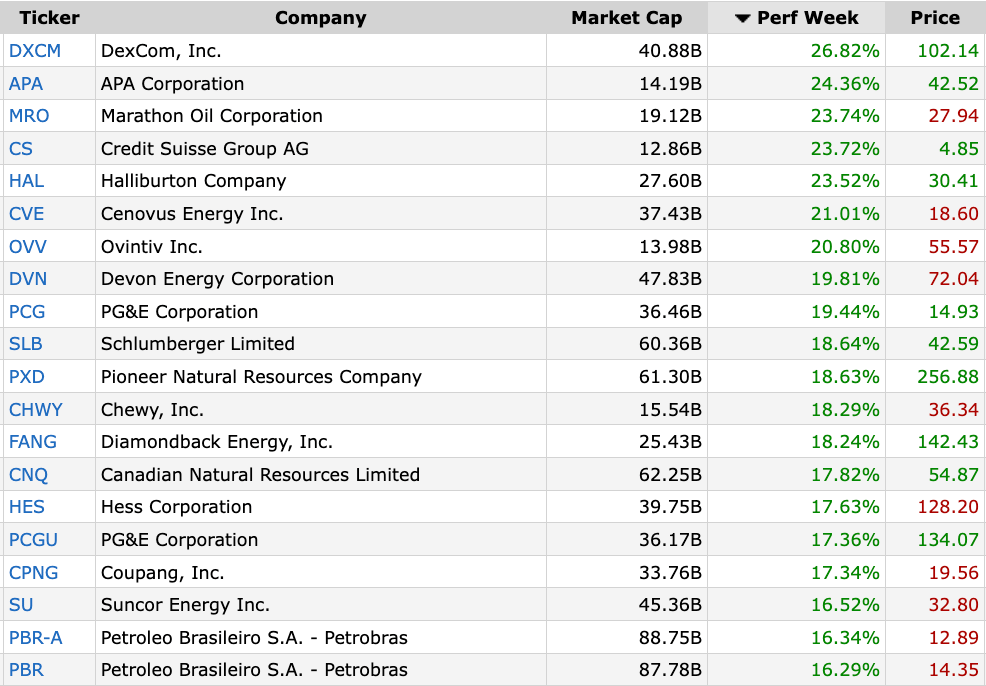Select Schlumberger Limited company cell
The image size is (986, 686).
(x=197, y=344)
